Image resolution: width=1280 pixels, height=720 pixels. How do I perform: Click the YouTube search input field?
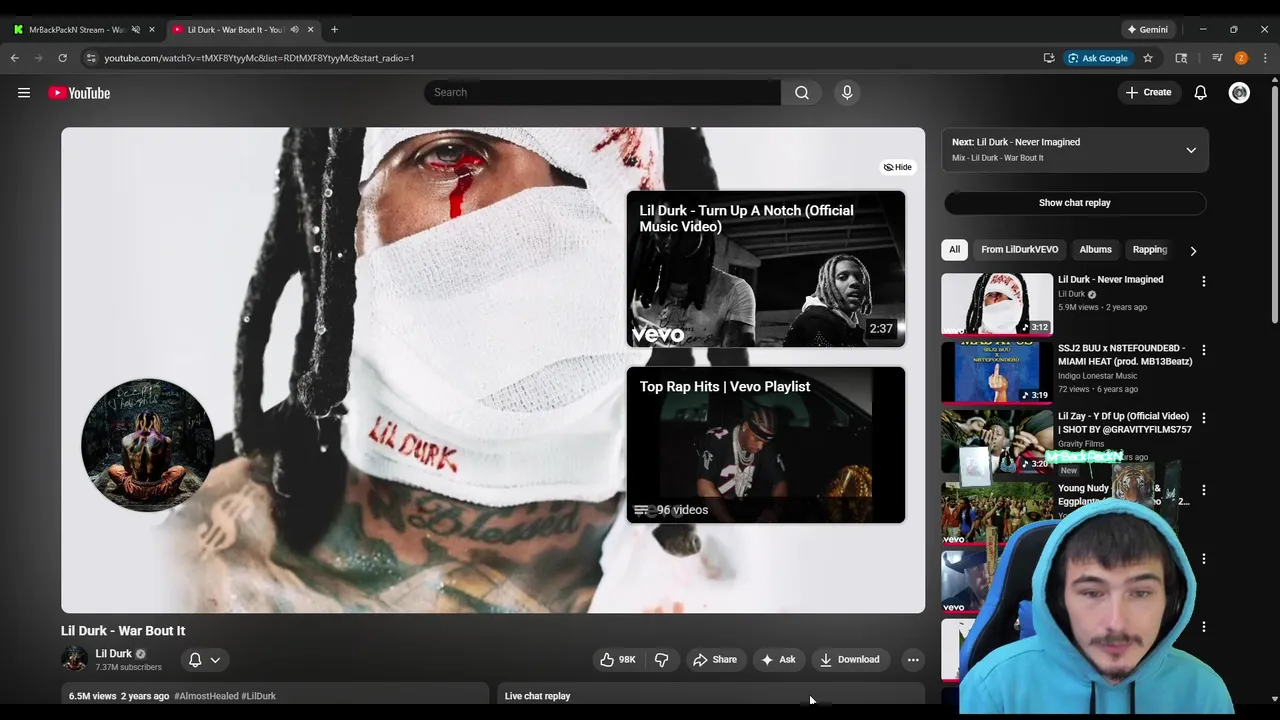point(602,93)
